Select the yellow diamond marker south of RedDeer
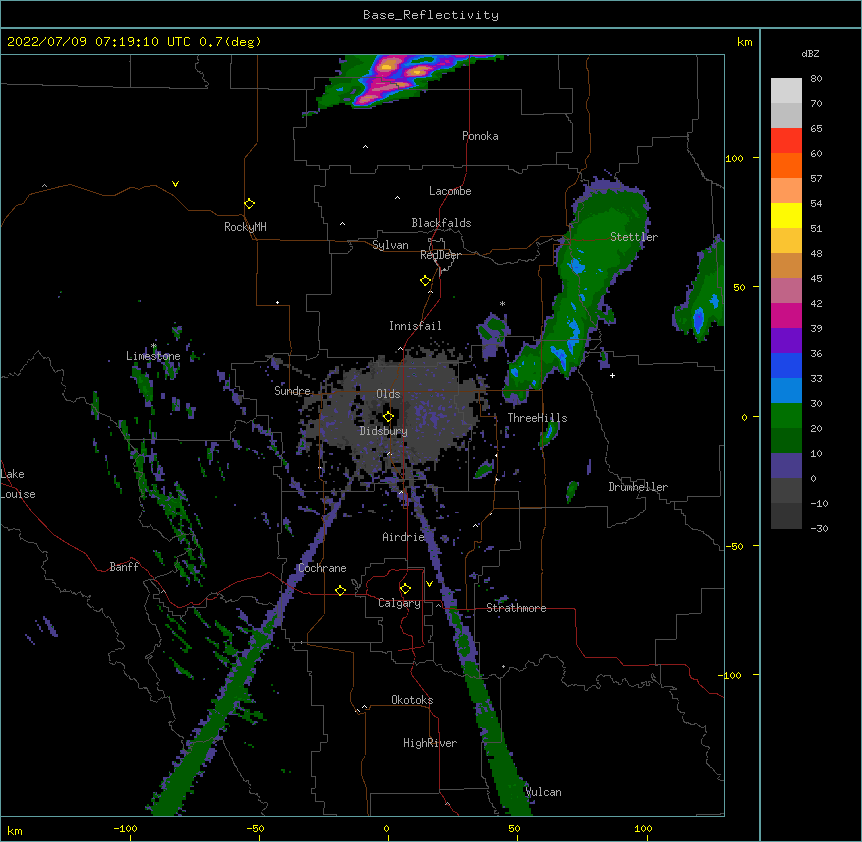Image resolution: width=862 pixels, height=842 pixels. pos(426,281)
